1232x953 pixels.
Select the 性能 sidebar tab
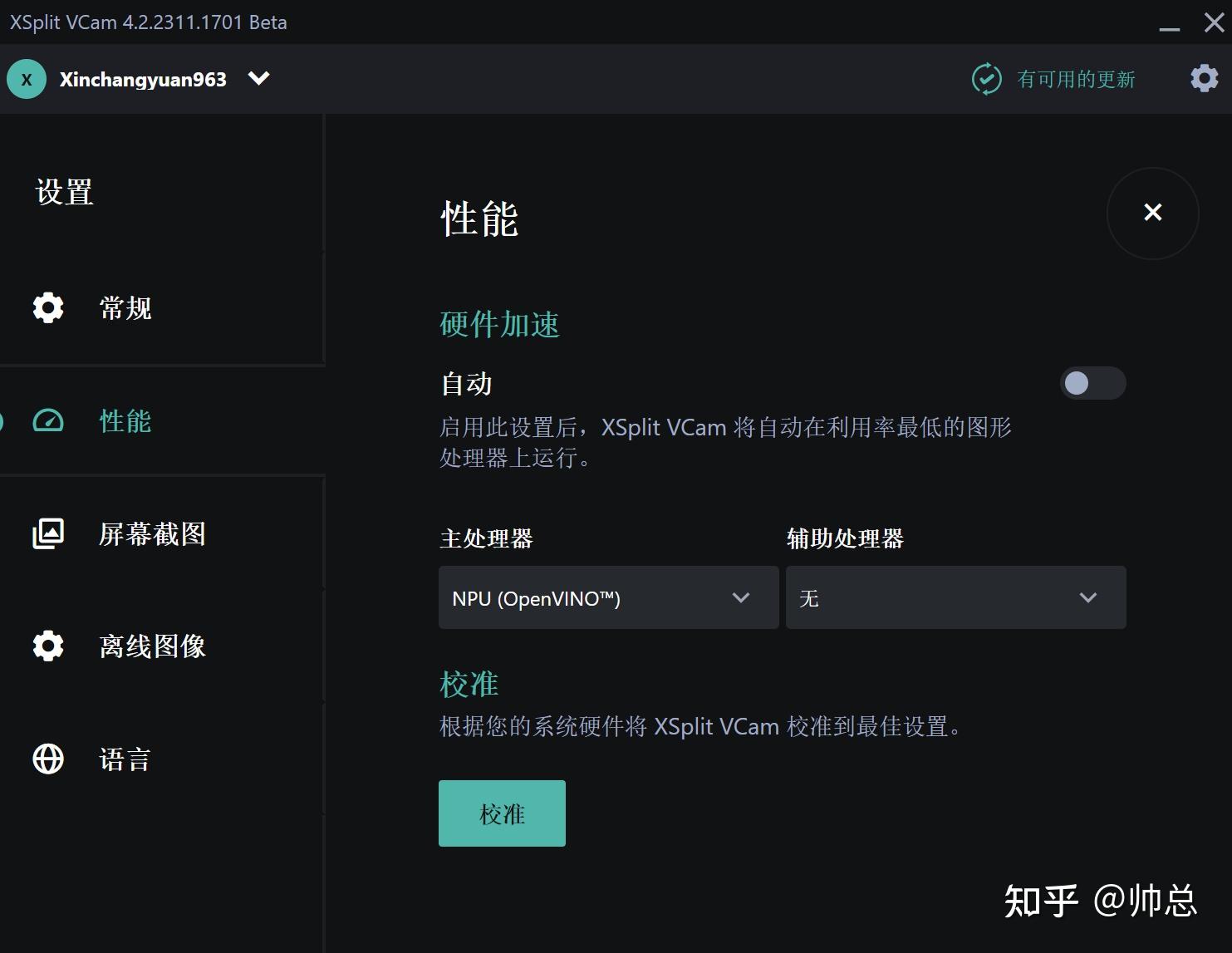point(162,420)
